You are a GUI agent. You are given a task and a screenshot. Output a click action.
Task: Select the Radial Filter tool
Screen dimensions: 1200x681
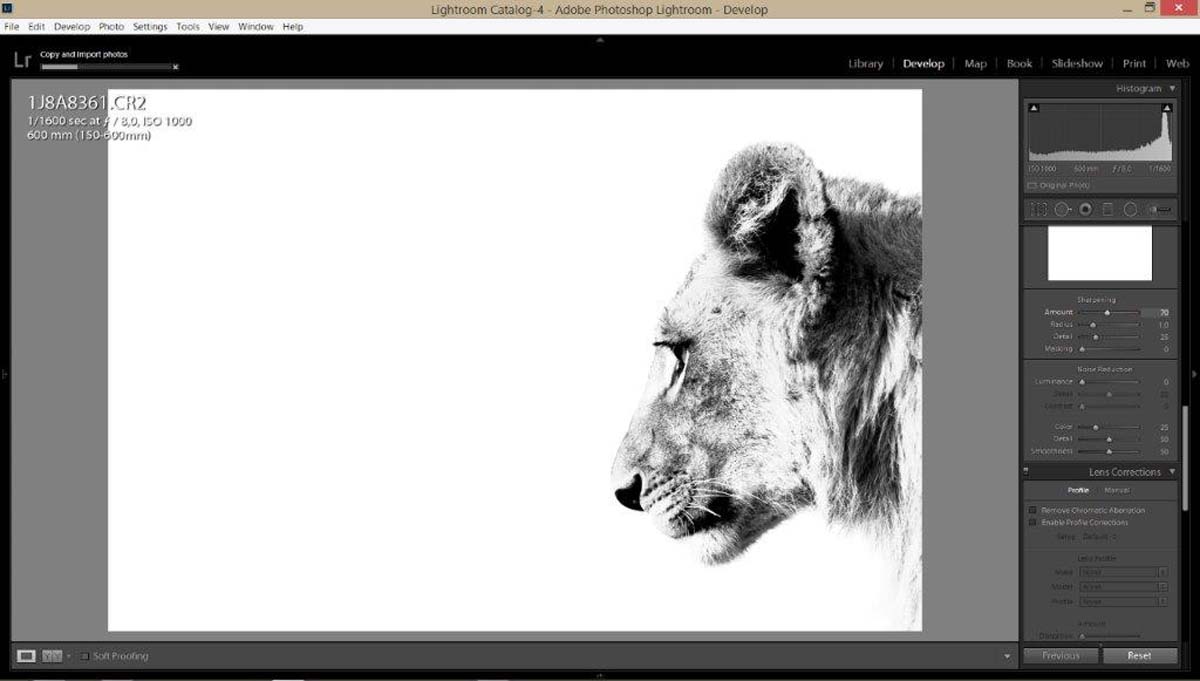tap(1130, 209)
